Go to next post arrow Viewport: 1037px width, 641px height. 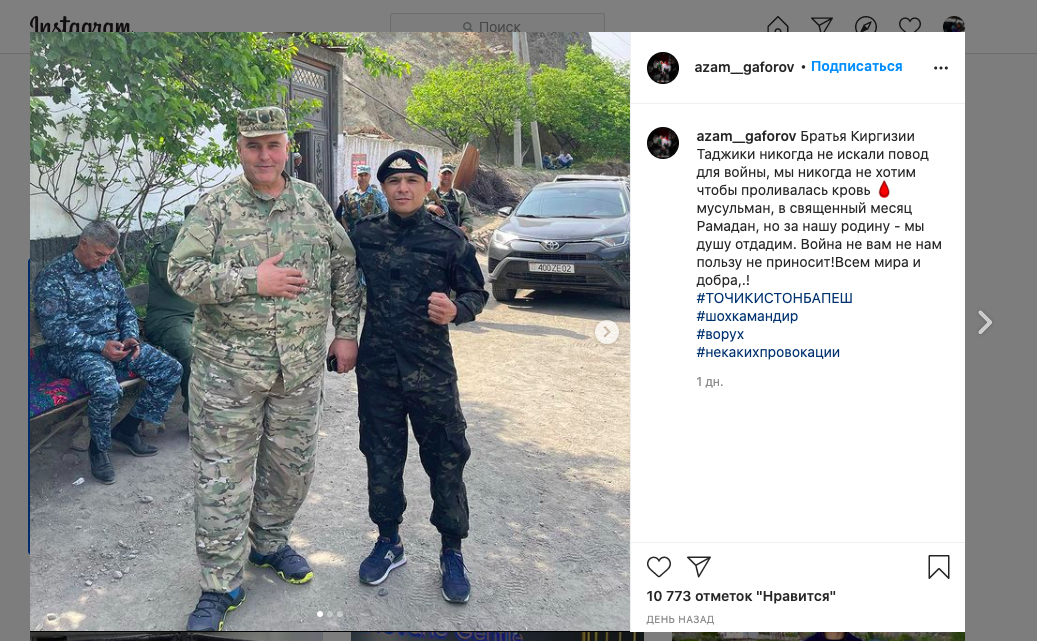coord(985,323)
